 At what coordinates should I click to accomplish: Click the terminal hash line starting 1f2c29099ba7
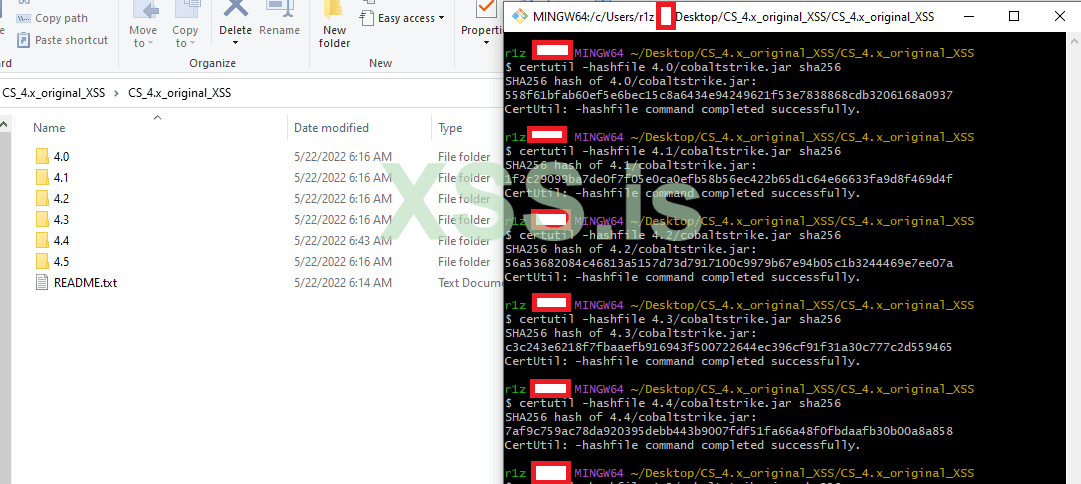(729, 179)
